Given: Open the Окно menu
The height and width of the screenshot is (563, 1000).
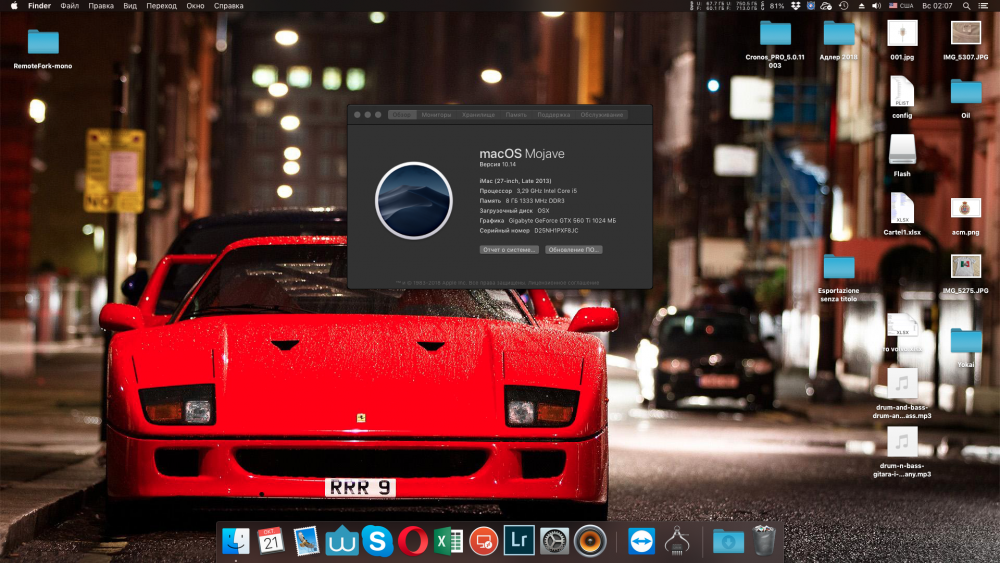Looking at the screenshot, I should 195,6.
